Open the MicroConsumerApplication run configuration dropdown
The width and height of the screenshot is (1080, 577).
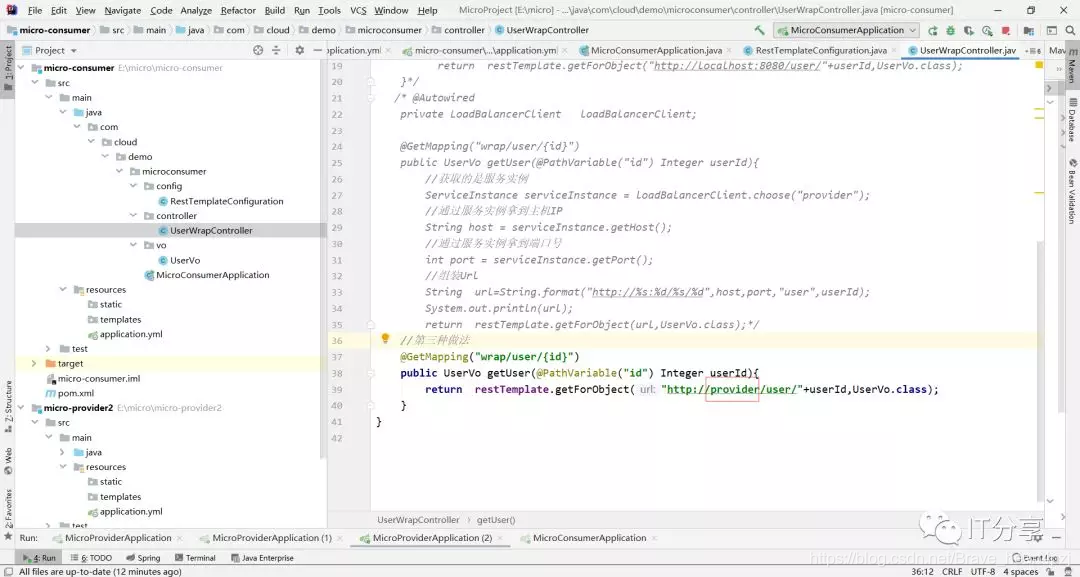[x=847, y=30]
